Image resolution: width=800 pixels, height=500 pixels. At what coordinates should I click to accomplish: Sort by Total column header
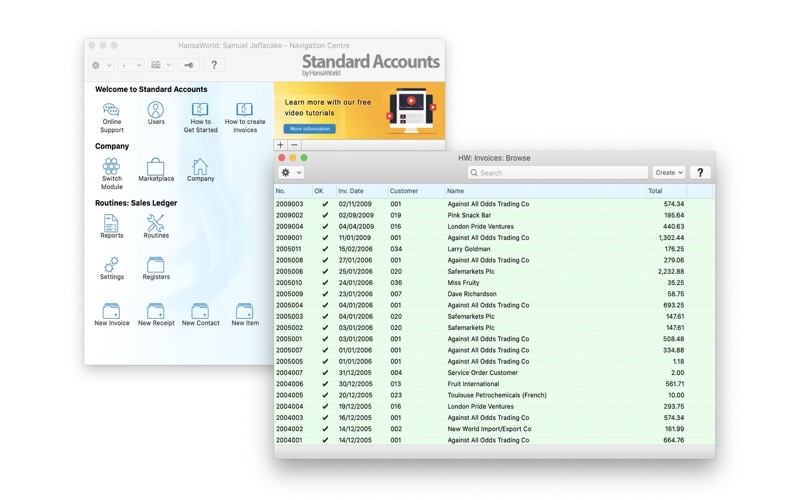(666, 191)
